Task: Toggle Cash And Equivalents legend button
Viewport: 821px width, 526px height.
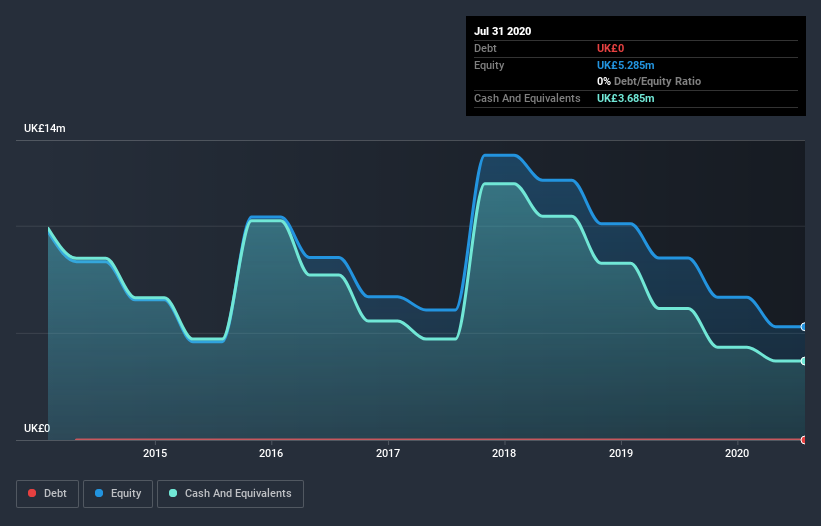Action: click(x=230, y=494)
